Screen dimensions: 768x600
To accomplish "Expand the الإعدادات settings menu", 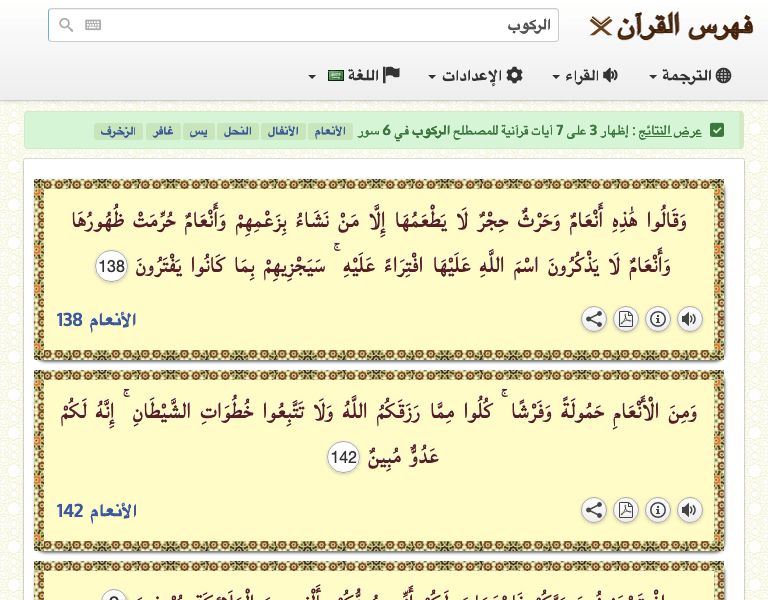I will click(476, 75).
